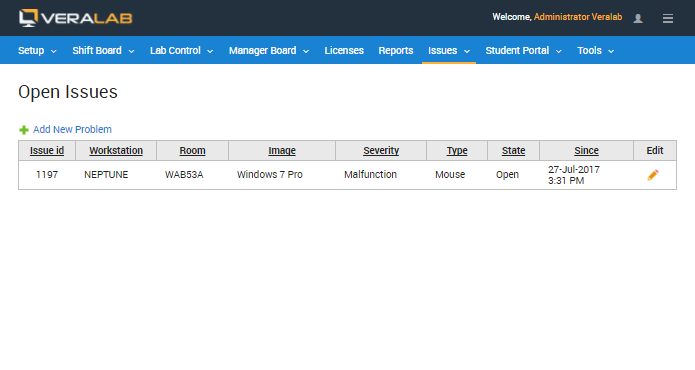Select the WAB53A room cell

click(x=192, y=175)
